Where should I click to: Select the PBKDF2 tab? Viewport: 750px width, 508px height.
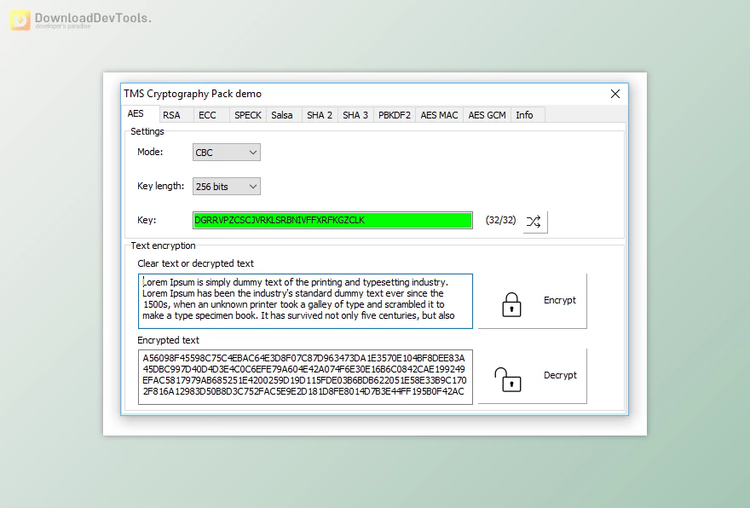tap(395, 115)
